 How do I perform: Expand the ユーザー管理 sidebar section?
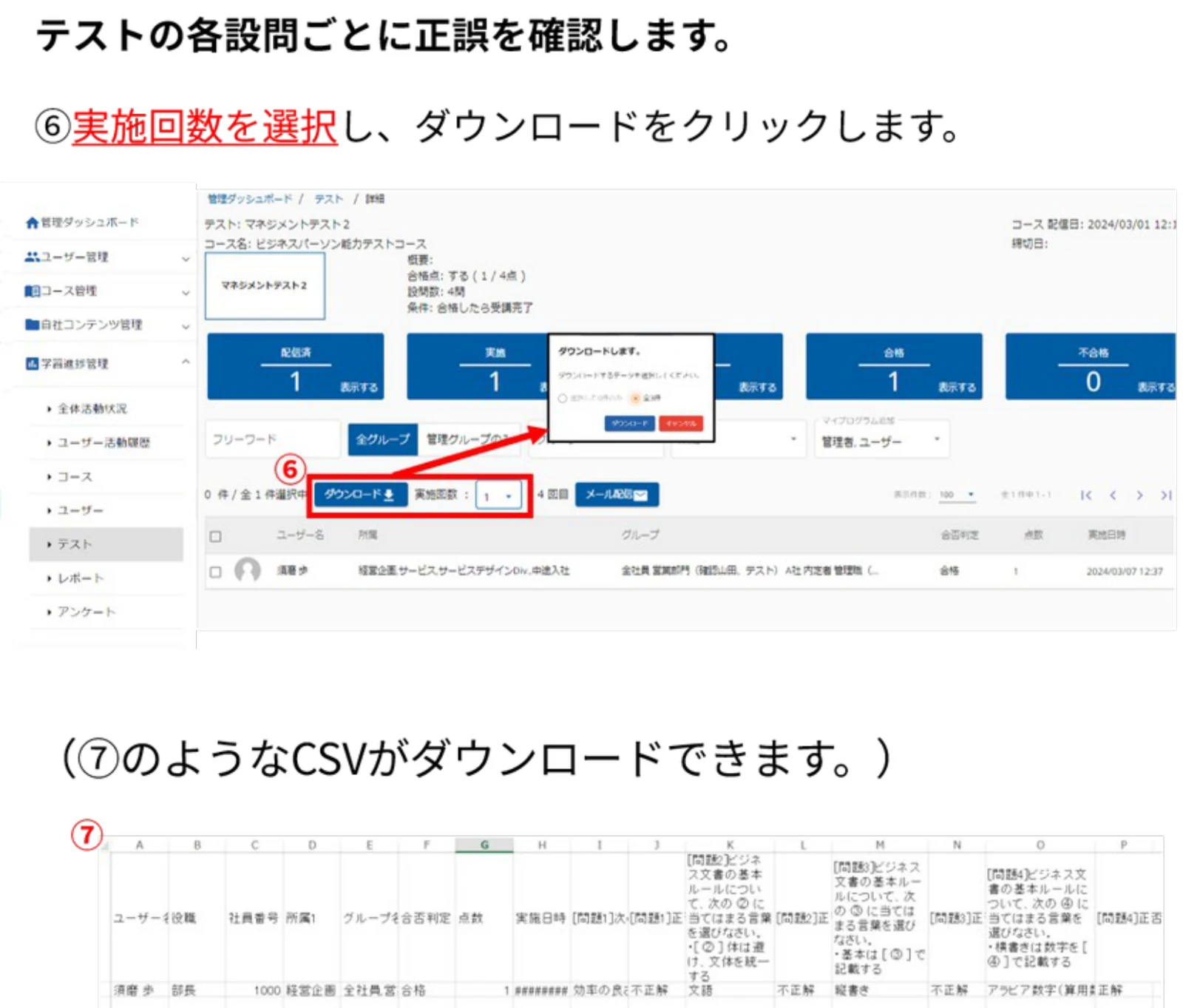186,258
